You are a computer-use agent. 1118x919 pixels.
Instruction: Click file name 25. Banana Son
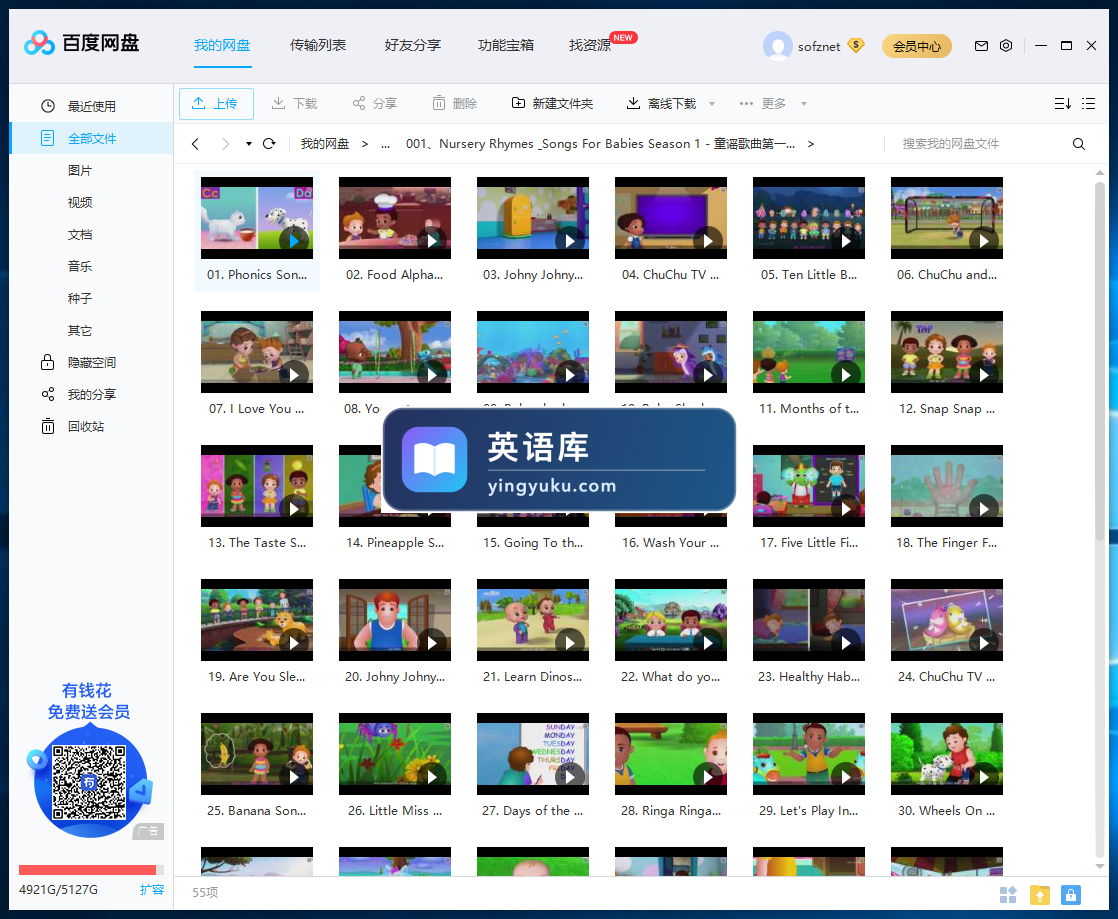tap(257, 811)
